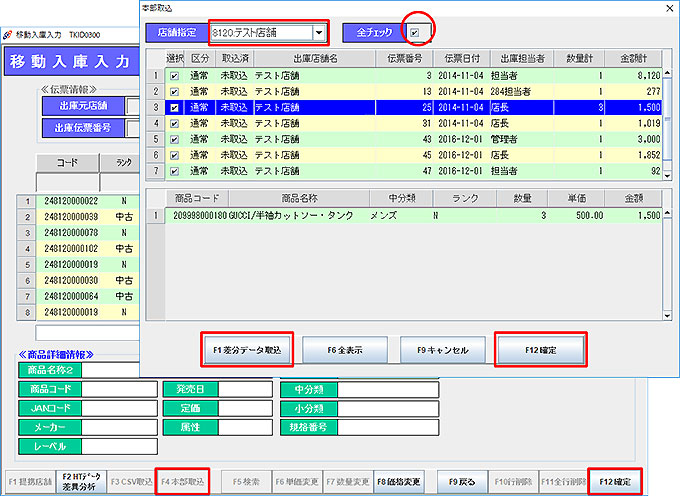Click the 定価 input field

[245, 408]
